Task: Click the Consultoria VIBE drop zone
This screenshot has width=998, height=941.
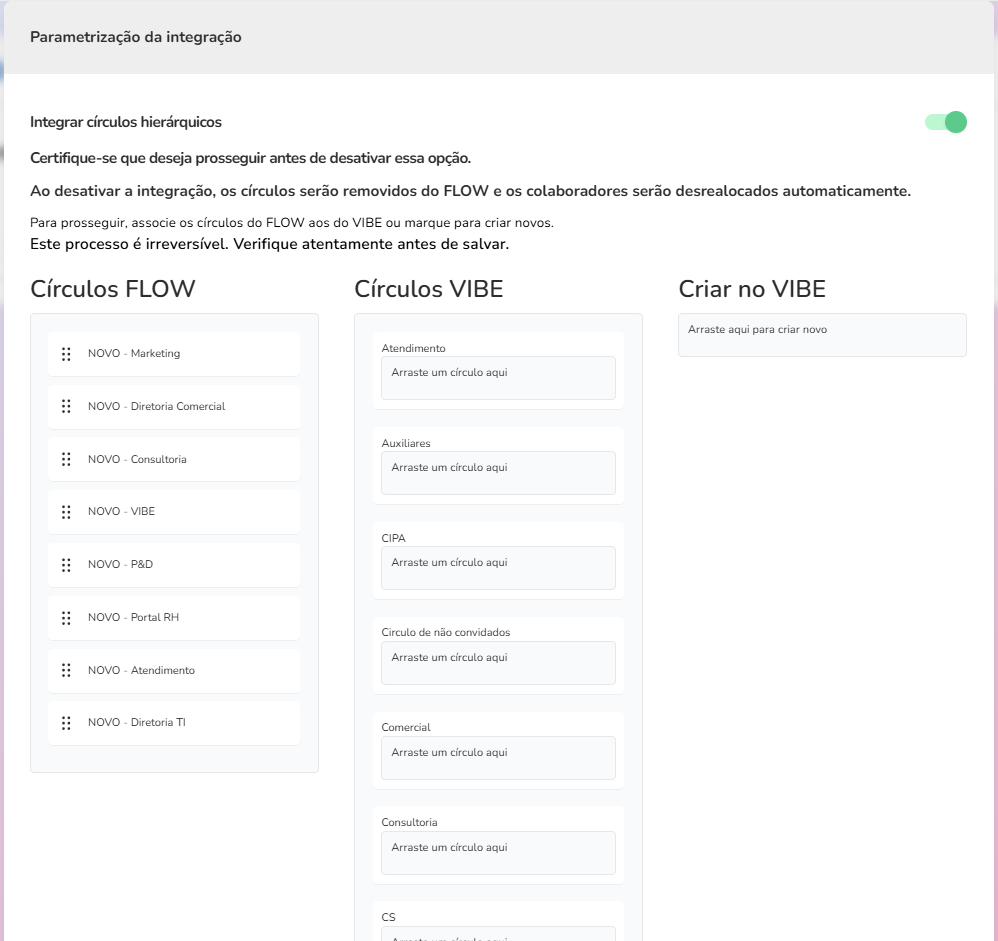Action: tap(498, 853)
